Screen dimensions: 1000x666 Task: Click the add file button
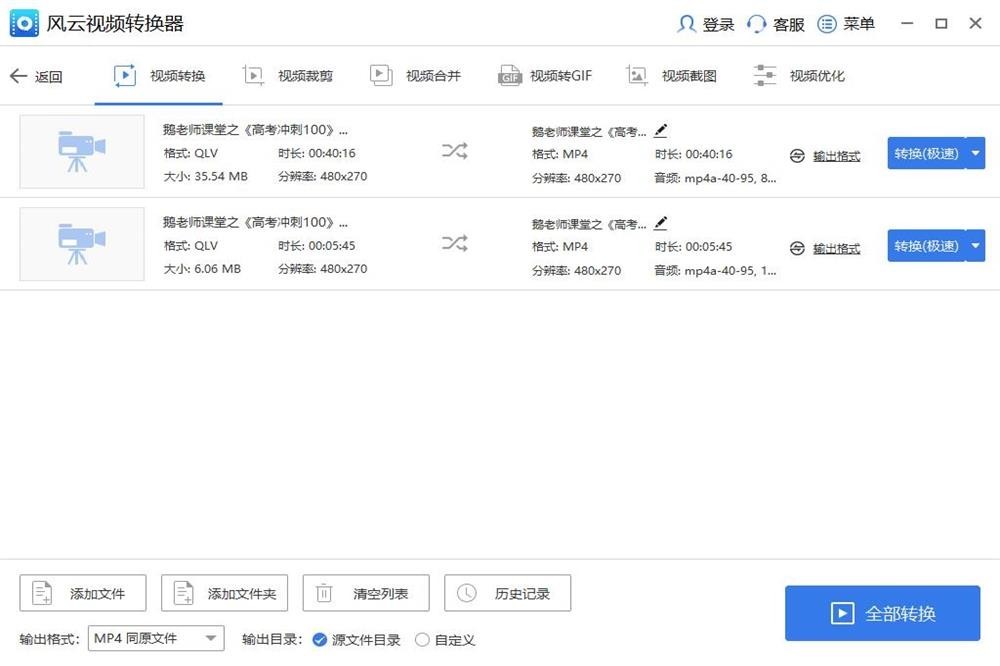[x=83, y=593]
